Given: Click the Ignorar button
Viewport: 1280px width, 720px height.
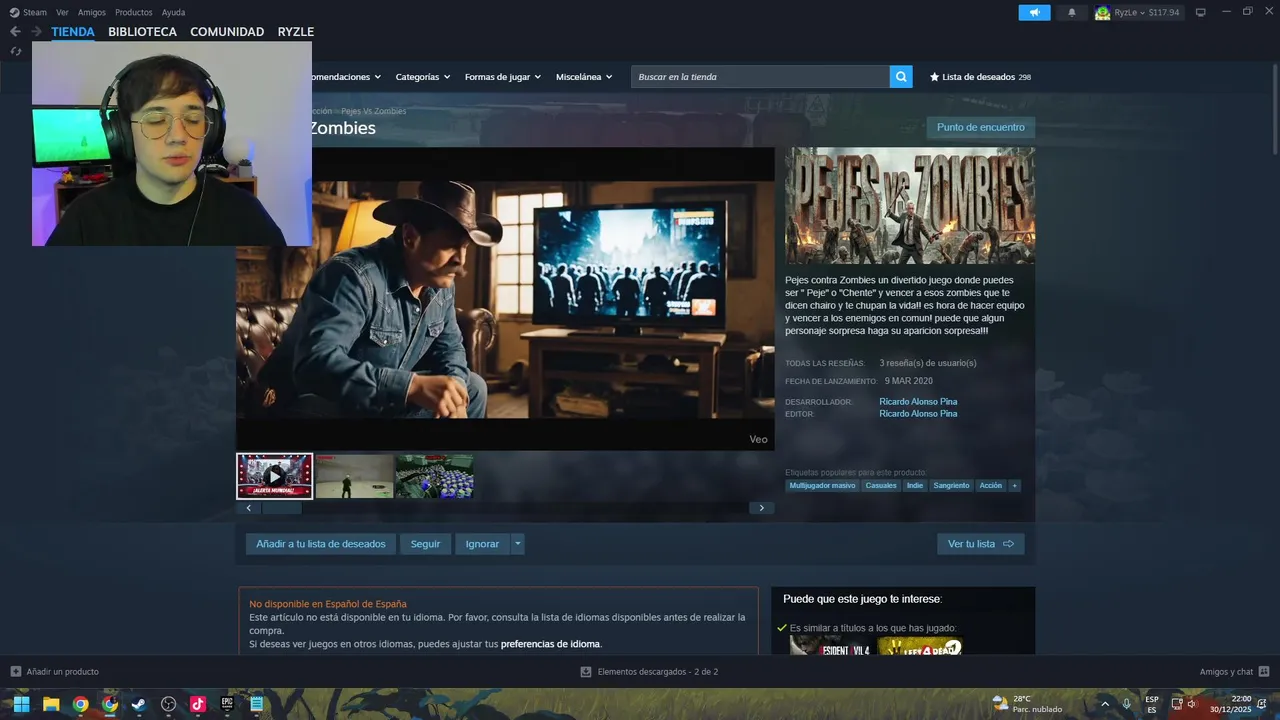Looking at the screenshot, I should (482, 544).
